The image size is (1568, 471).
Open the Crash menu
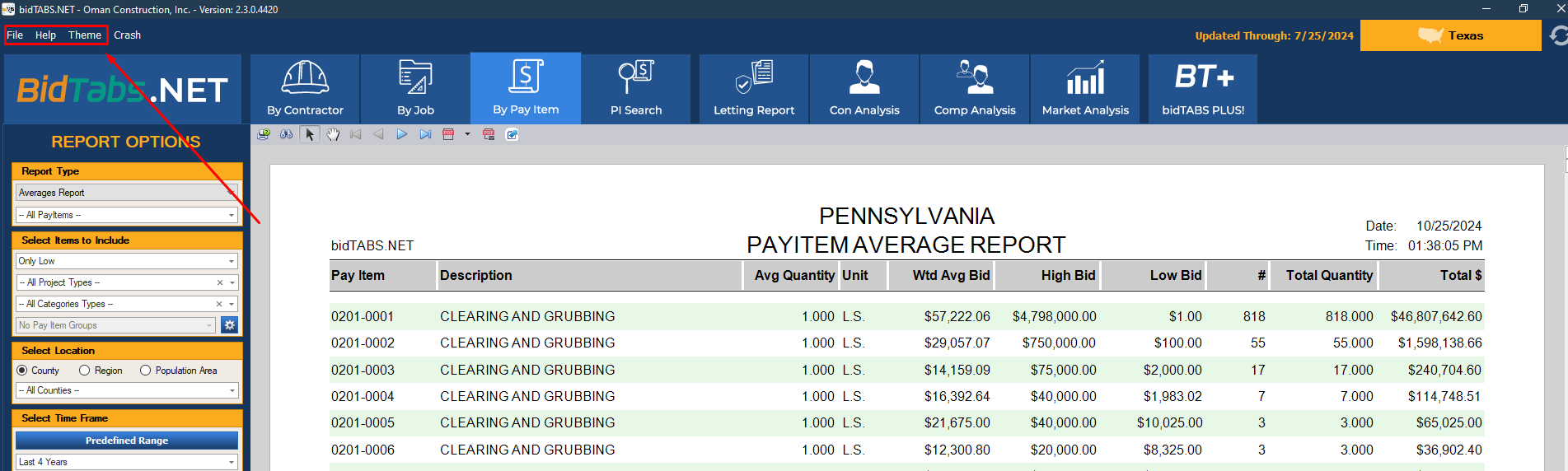click(127, 35)
